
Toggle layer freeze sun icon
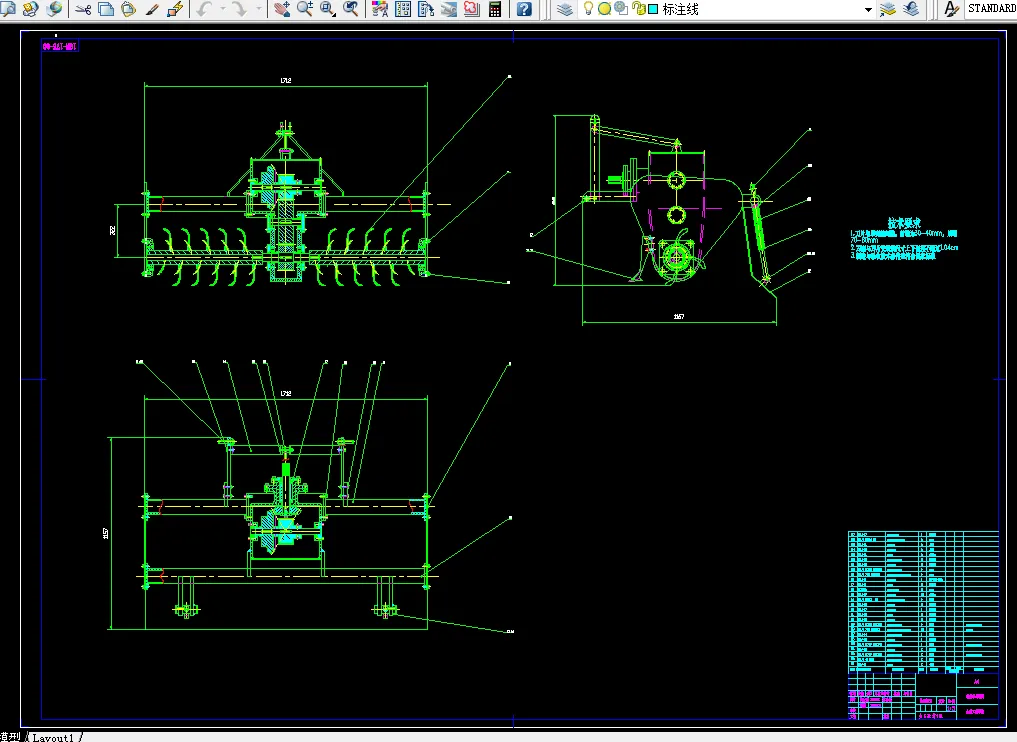click(x=604, y=9)
